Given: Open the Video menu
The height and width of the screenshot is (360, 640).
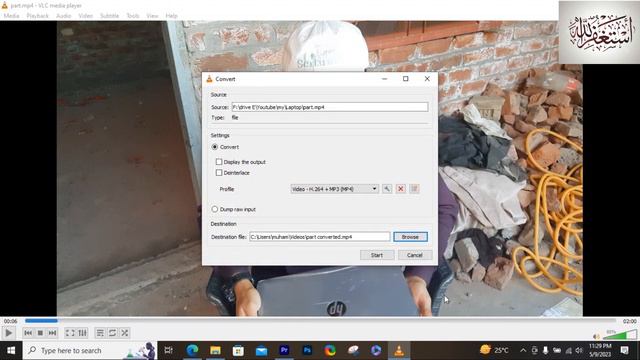Looking at the screenshot, I should 86,16.
